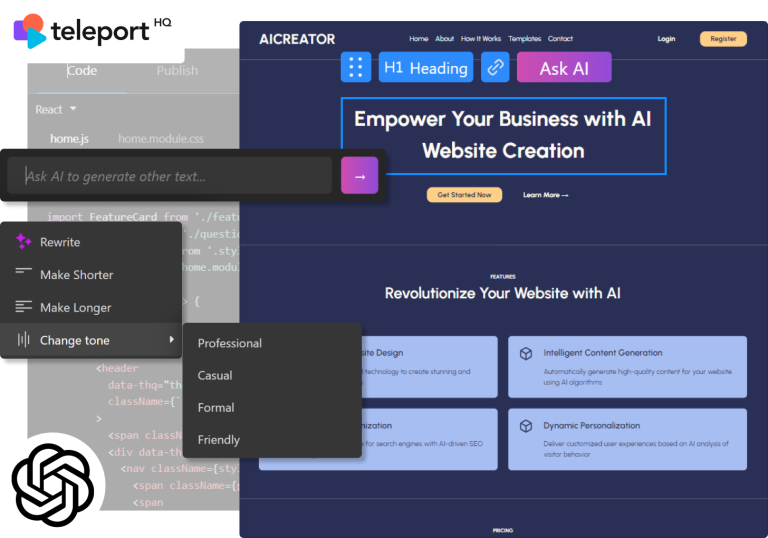The image size is (768, 538).
Task: Switch to the Publish tab
Action: [177, 71]
